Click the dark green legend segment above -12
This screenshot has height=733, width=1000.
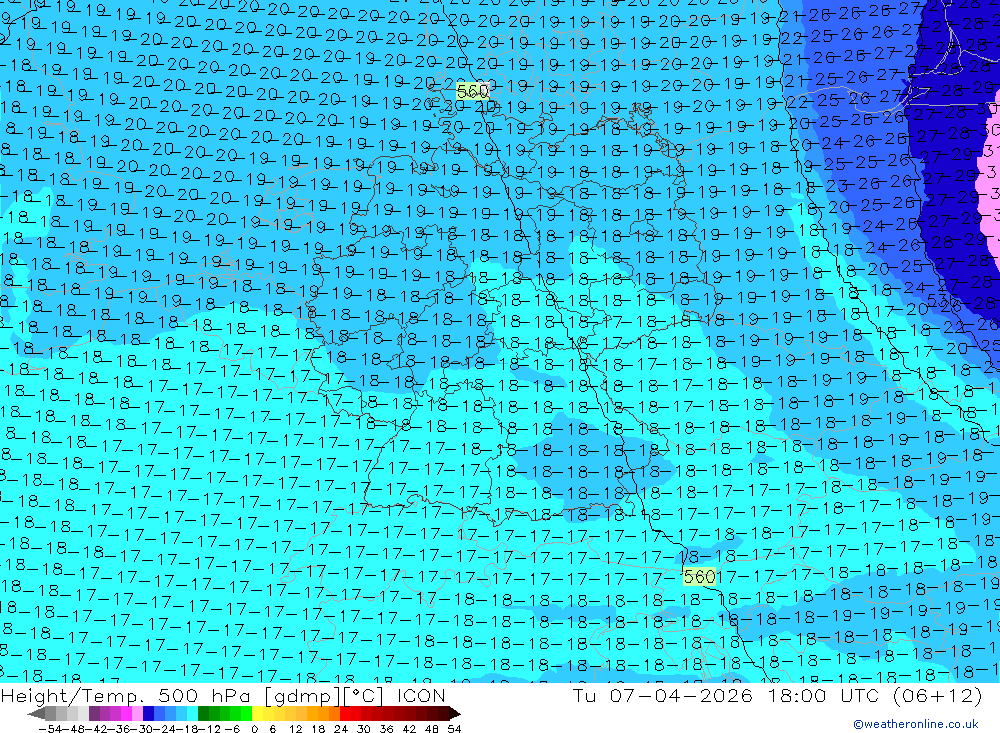[203, 713]
